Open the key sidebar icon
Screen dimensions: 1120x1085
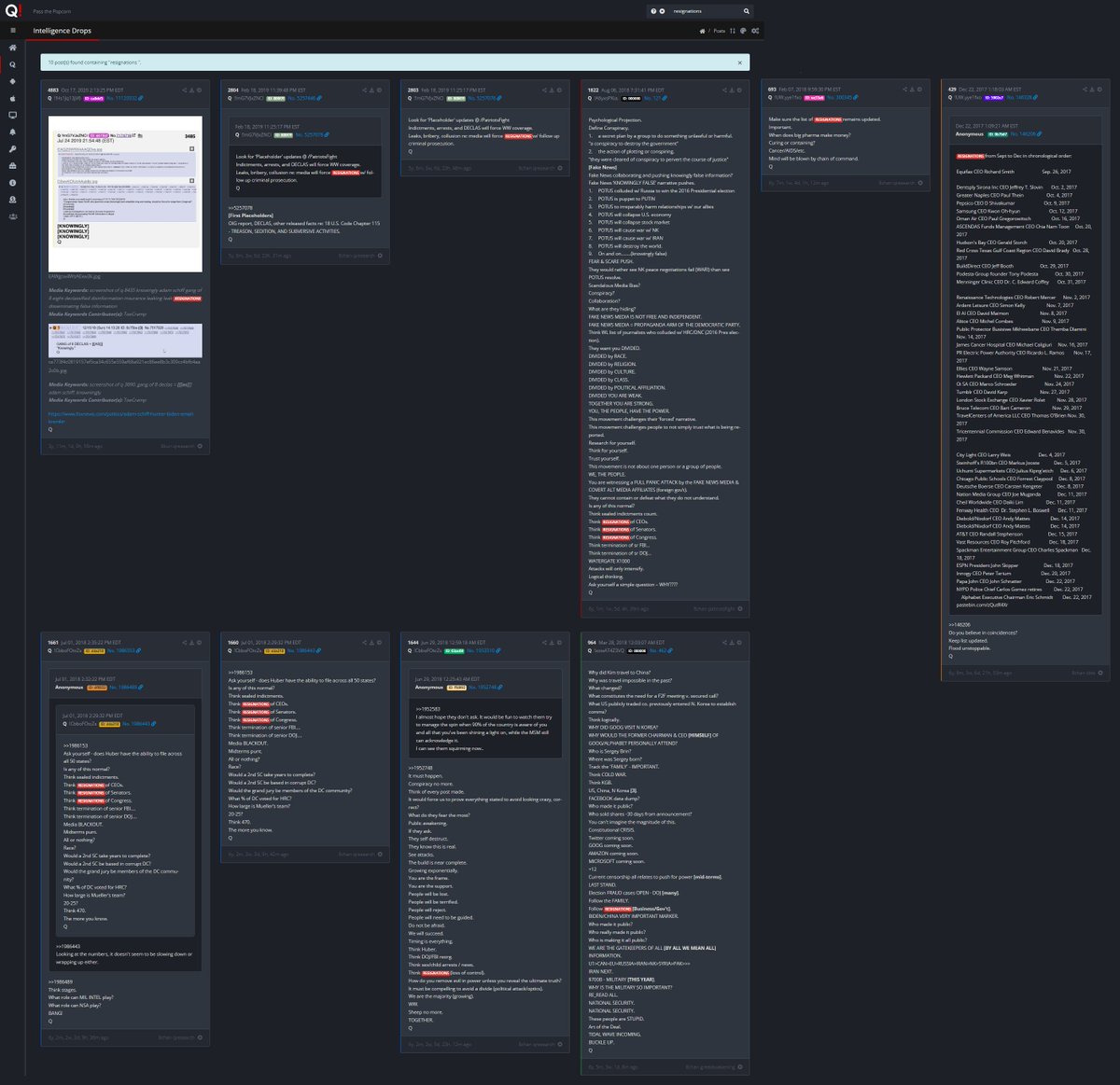tap(12, 148)
